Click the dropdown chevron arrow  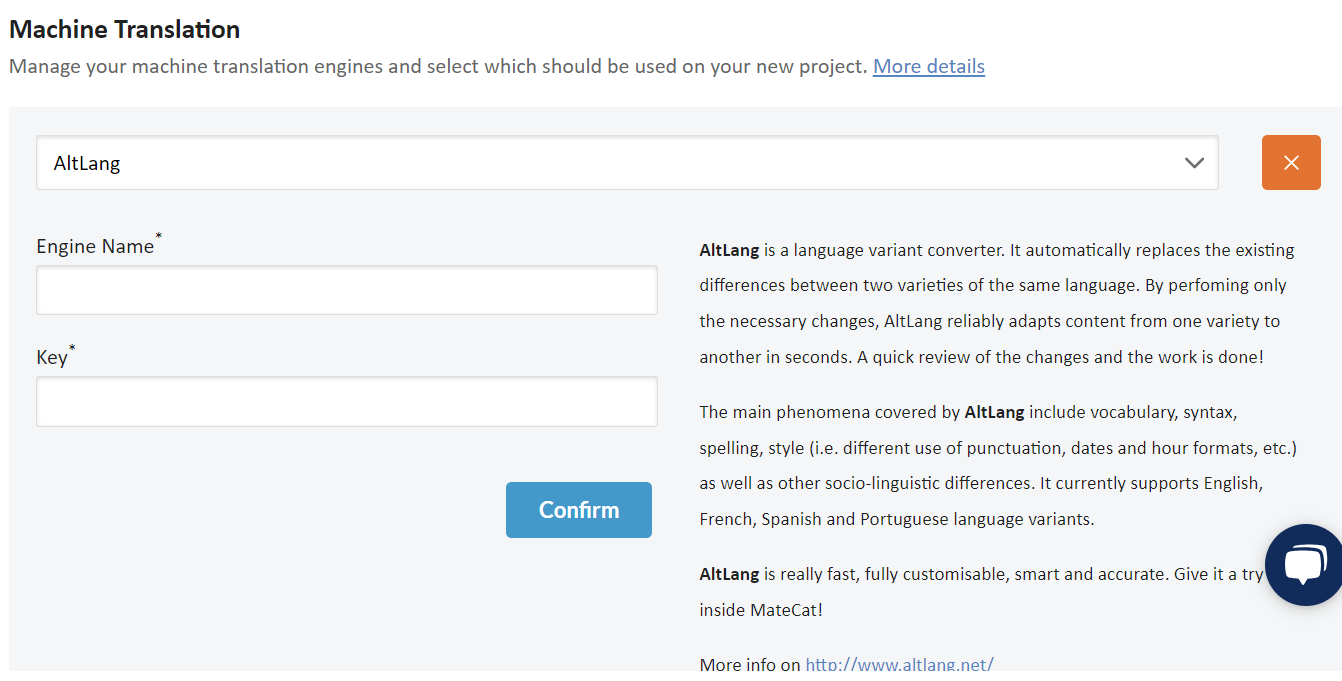(x=1194, y=163)
